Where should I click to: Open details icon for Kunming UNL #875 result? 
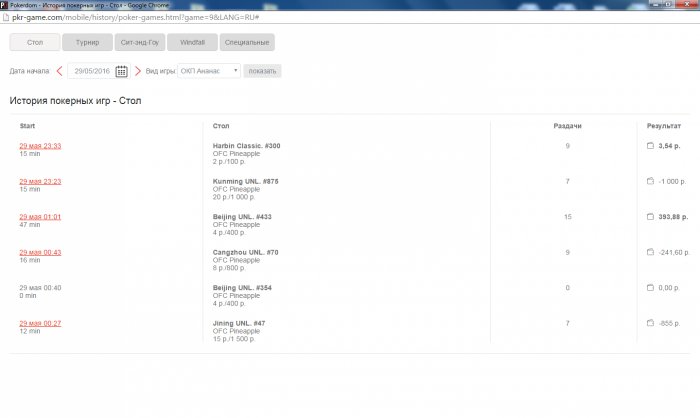650,181
